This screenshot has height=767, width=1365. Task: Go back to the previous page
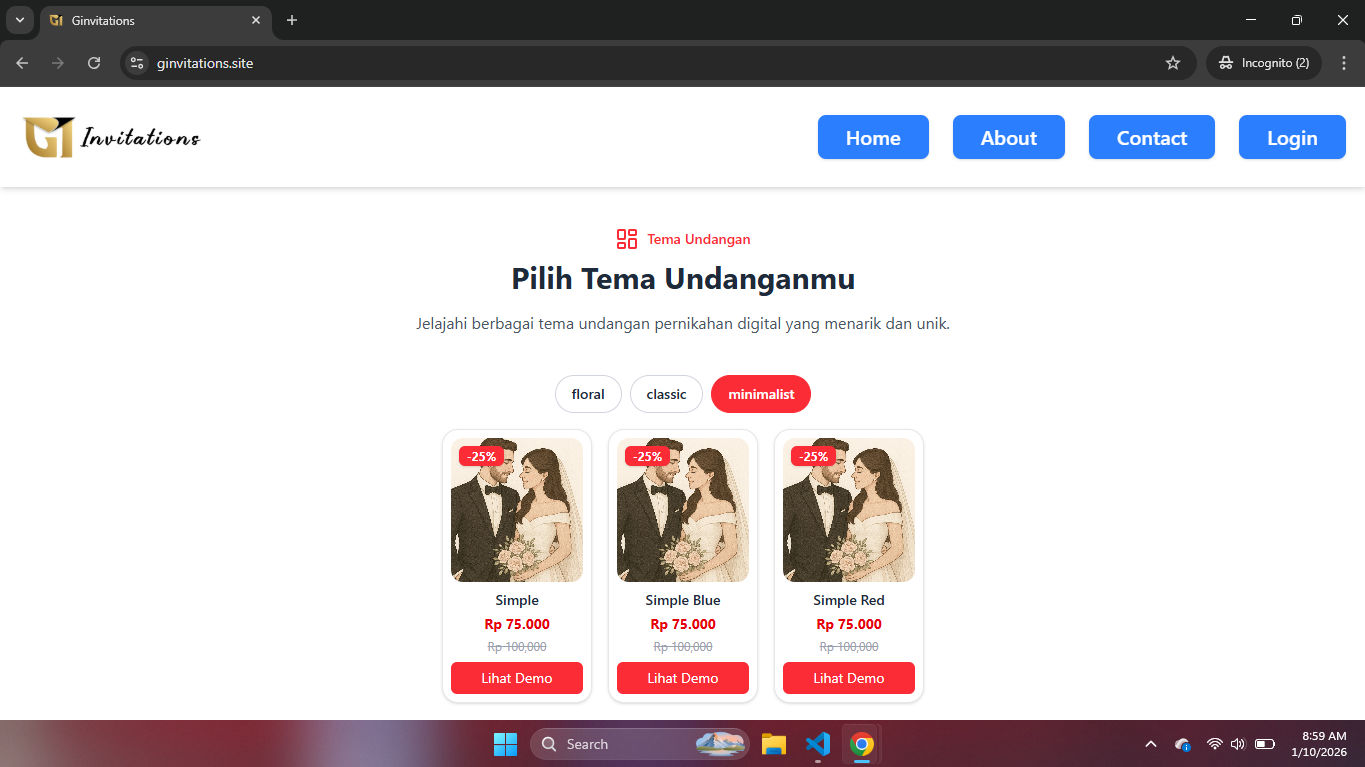(x=22, y=63)
